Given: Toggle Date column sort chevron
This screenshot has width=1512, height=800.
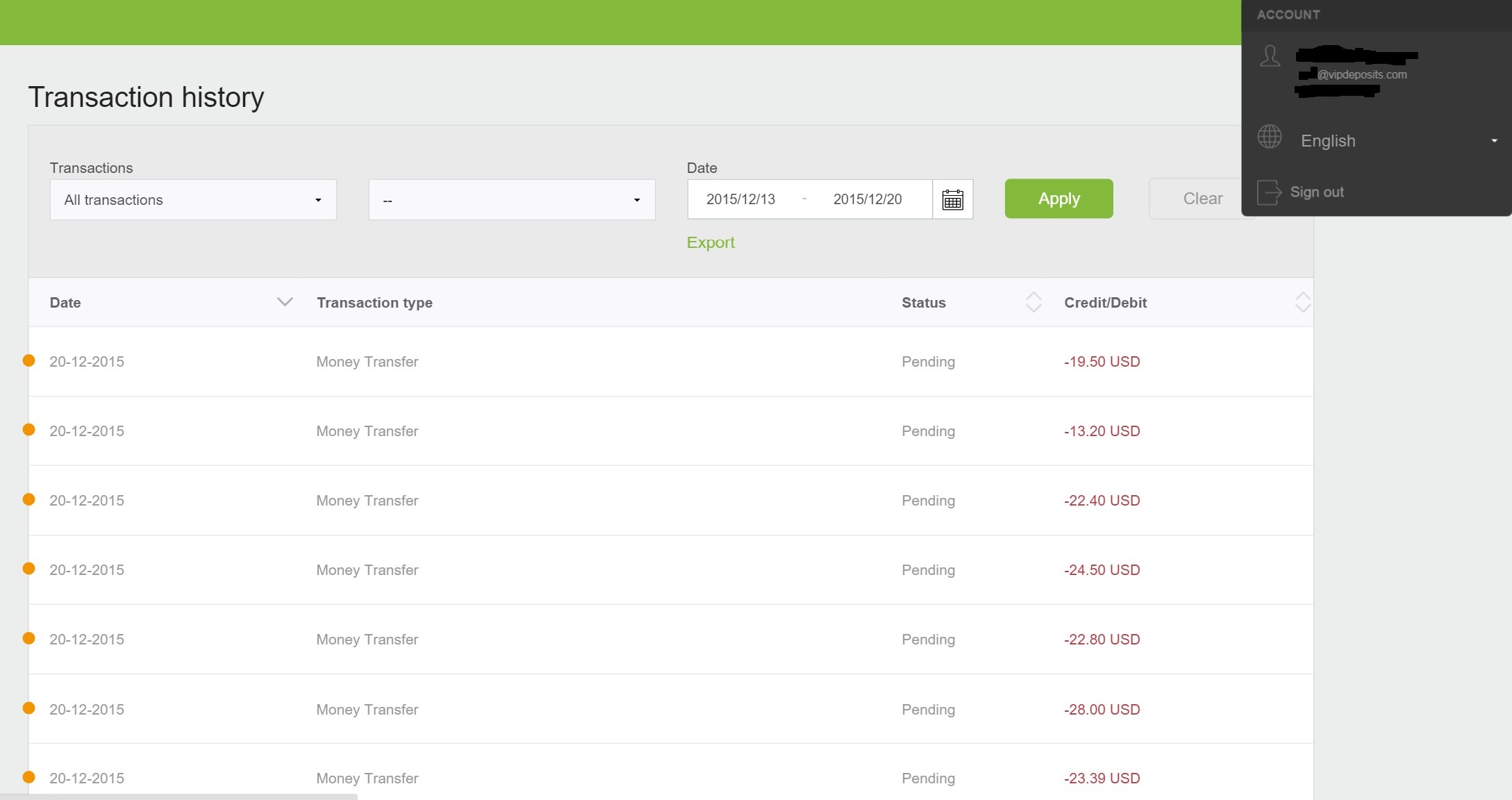Looking at the screenshot, I should click(x=285, y=301).
